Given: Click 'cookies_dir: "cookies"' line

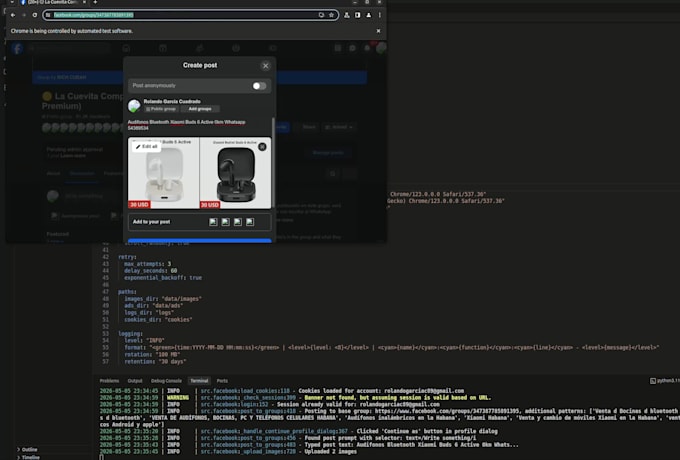Looking at the screenshot, I should [x=158, y=320].
